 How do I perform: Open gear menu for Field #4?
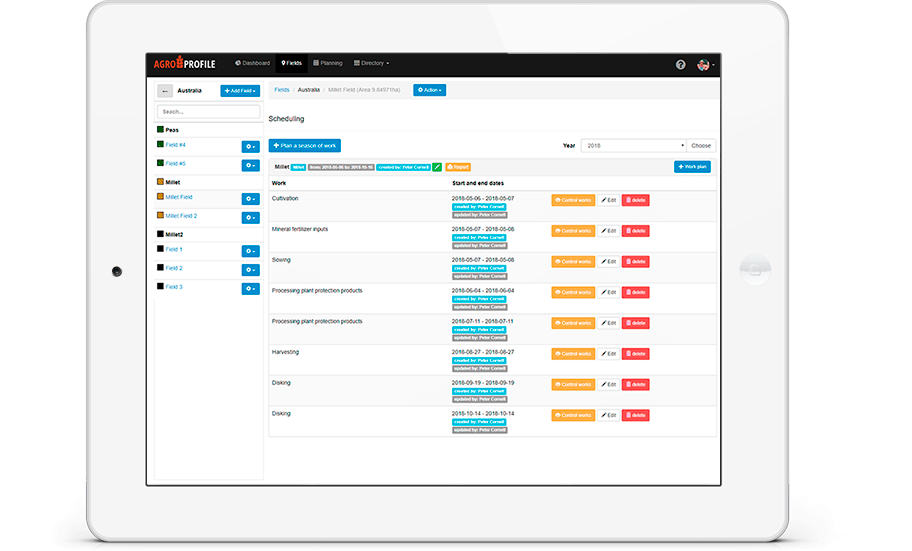tap(250, 146)
